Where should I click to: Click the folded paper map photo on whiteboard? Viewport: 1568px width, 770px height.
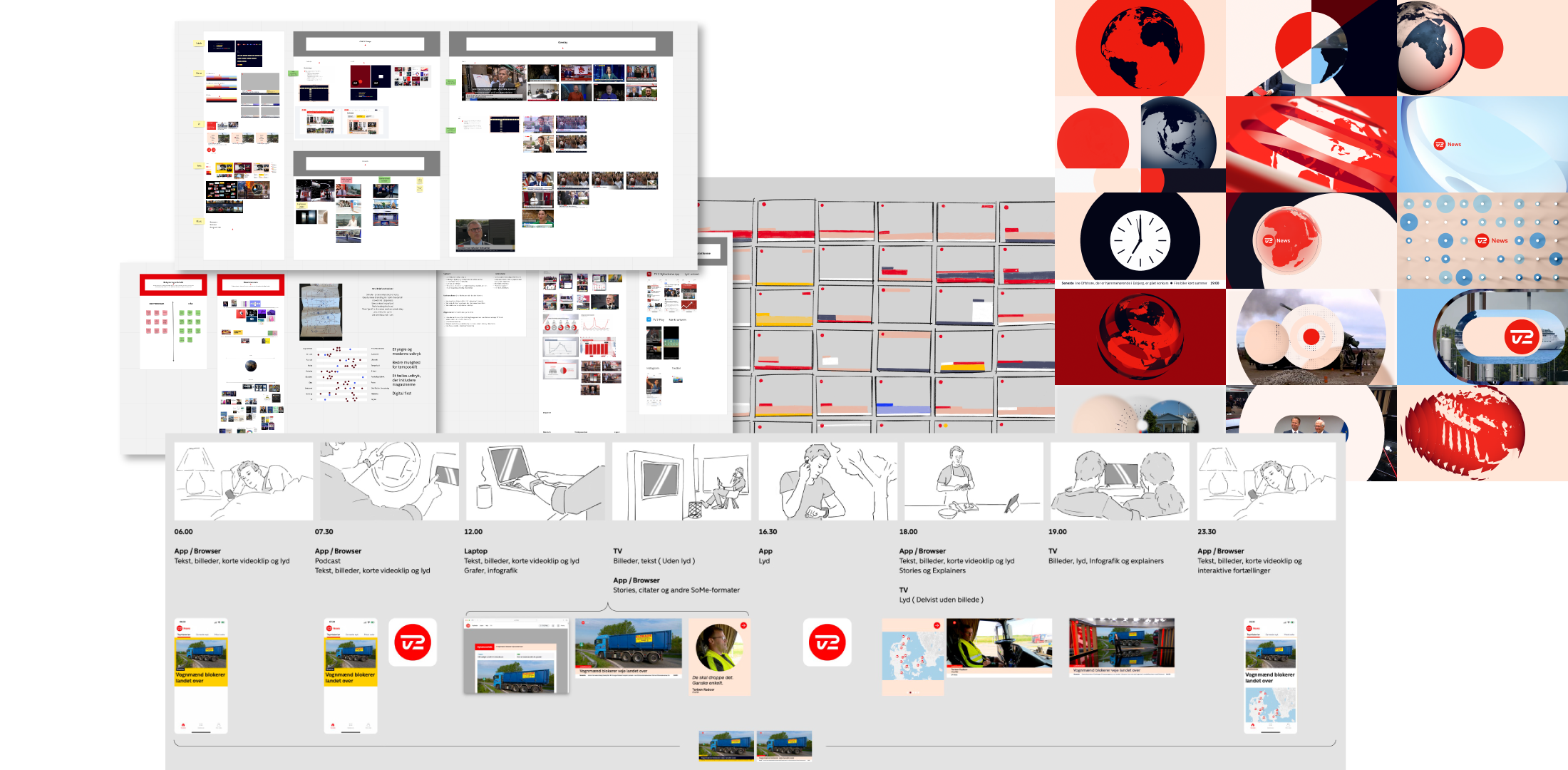(321, 312)
